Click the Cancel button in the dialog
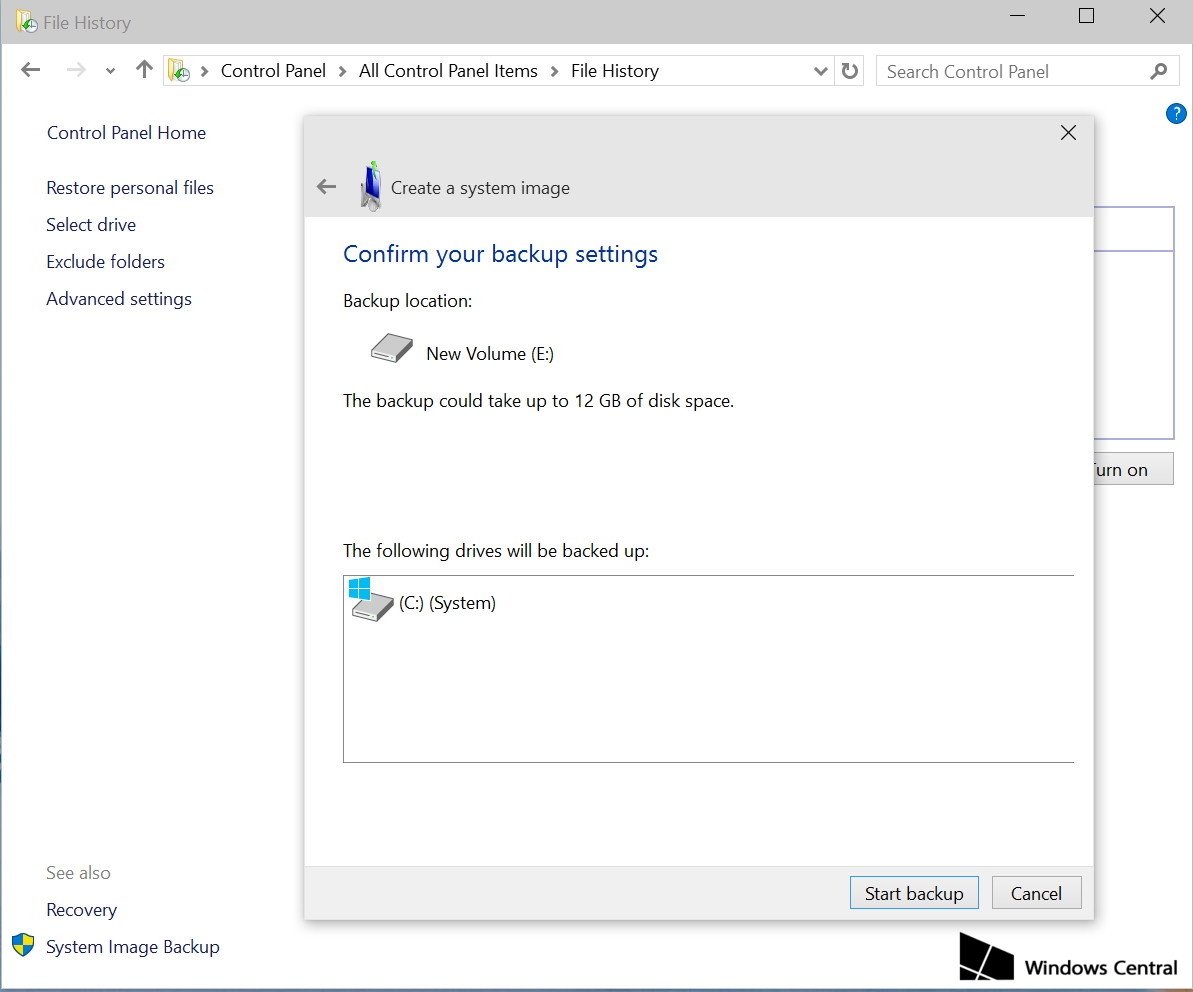 coord(1036,892)
